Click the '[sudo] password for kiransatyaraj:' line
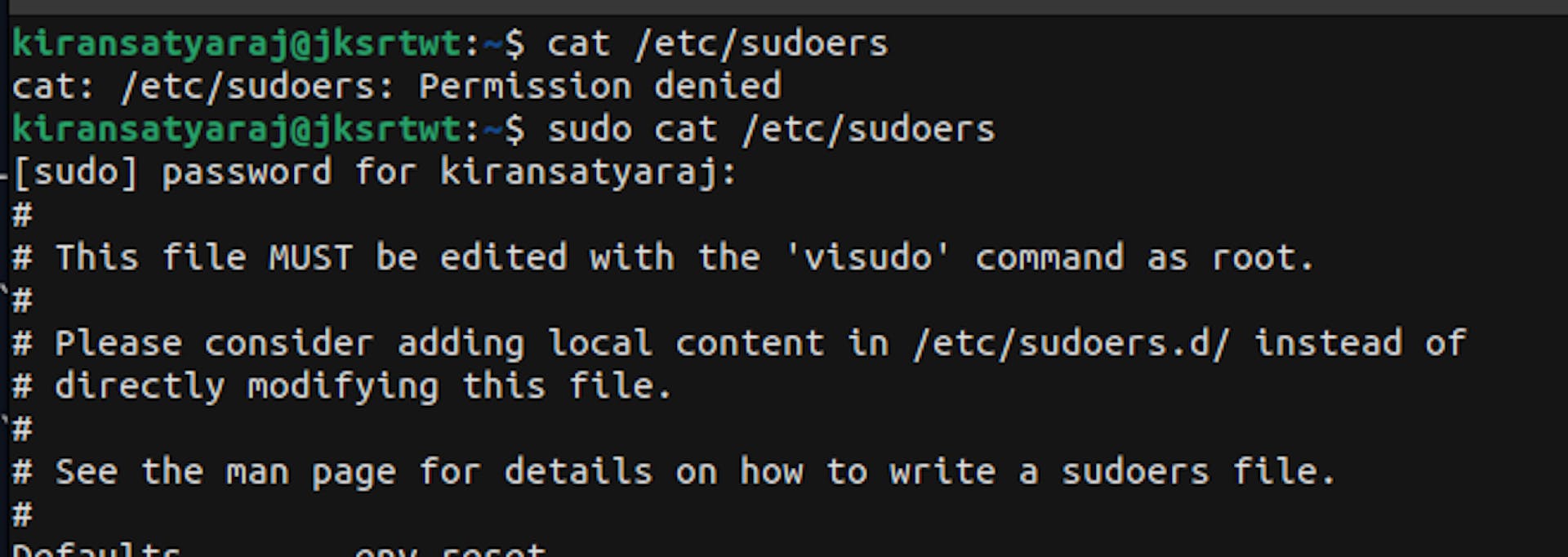The height and width of the screenshot is (557, 1568). (375, 172)
